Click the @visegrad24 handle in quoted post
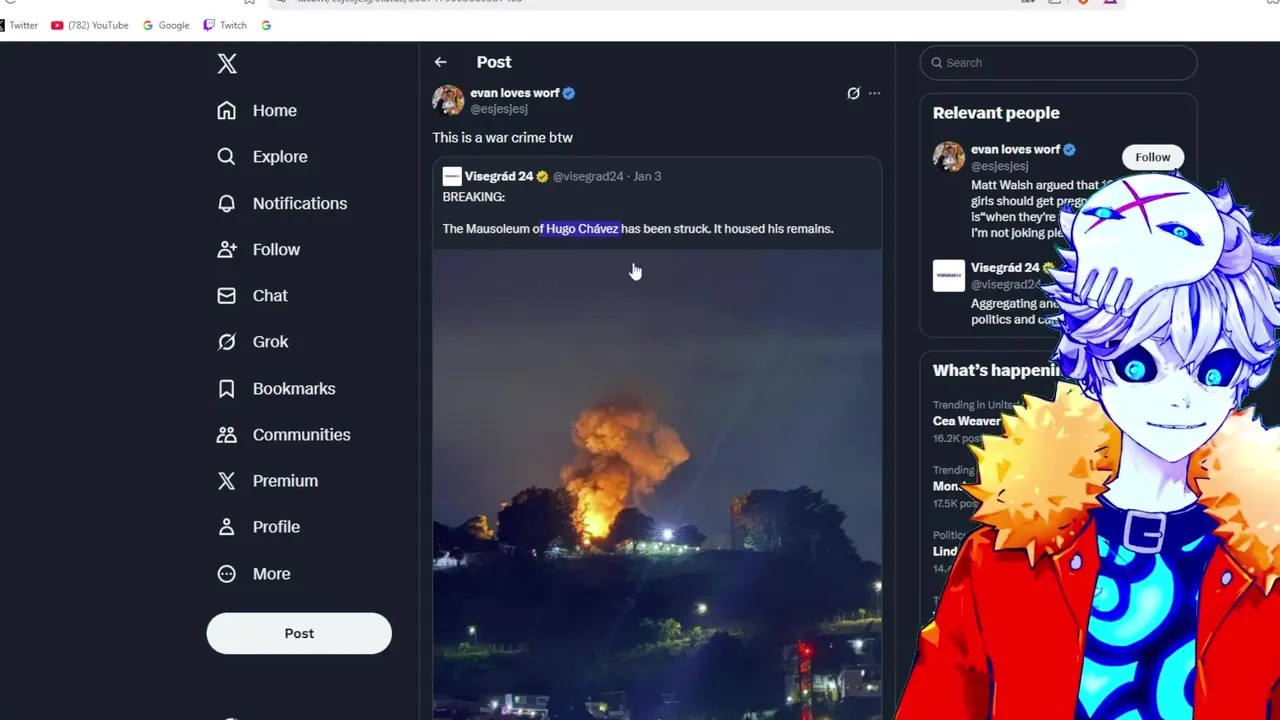The width and height of the screenshot is (1280, 720). click(x=588, y=176)
